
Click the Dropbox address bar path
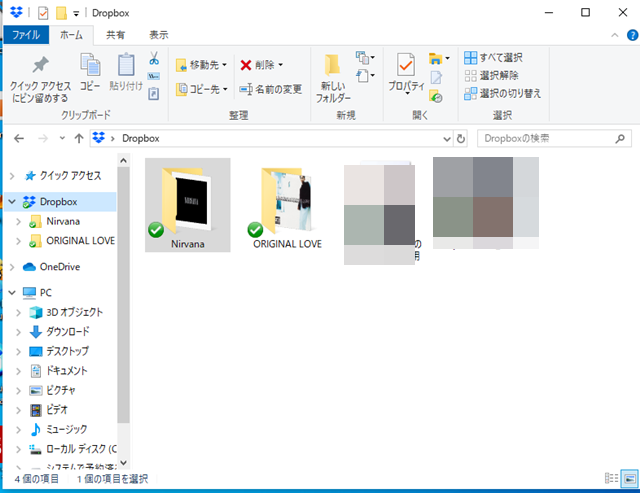click(x=141, y=139)
